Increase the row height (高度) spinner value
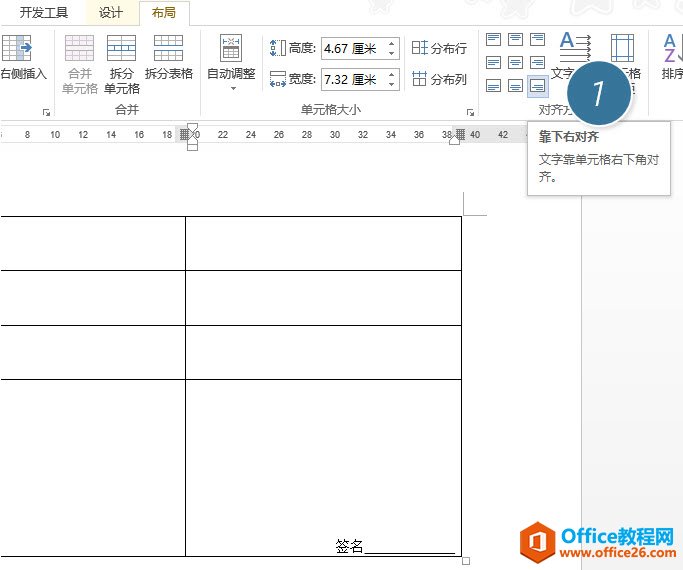 [391, 43]
